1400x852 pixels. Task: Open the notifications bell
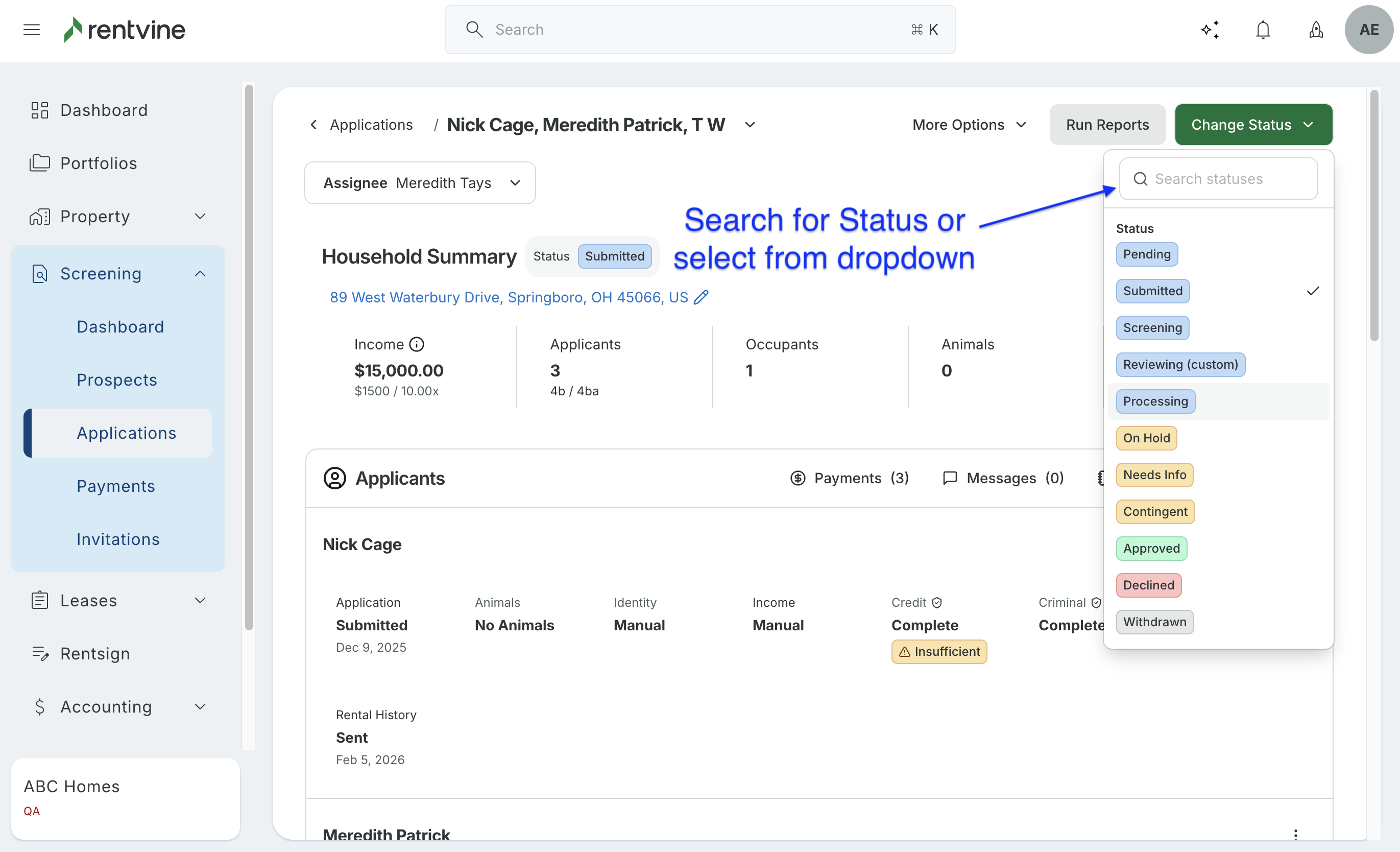pos(1263,30)
